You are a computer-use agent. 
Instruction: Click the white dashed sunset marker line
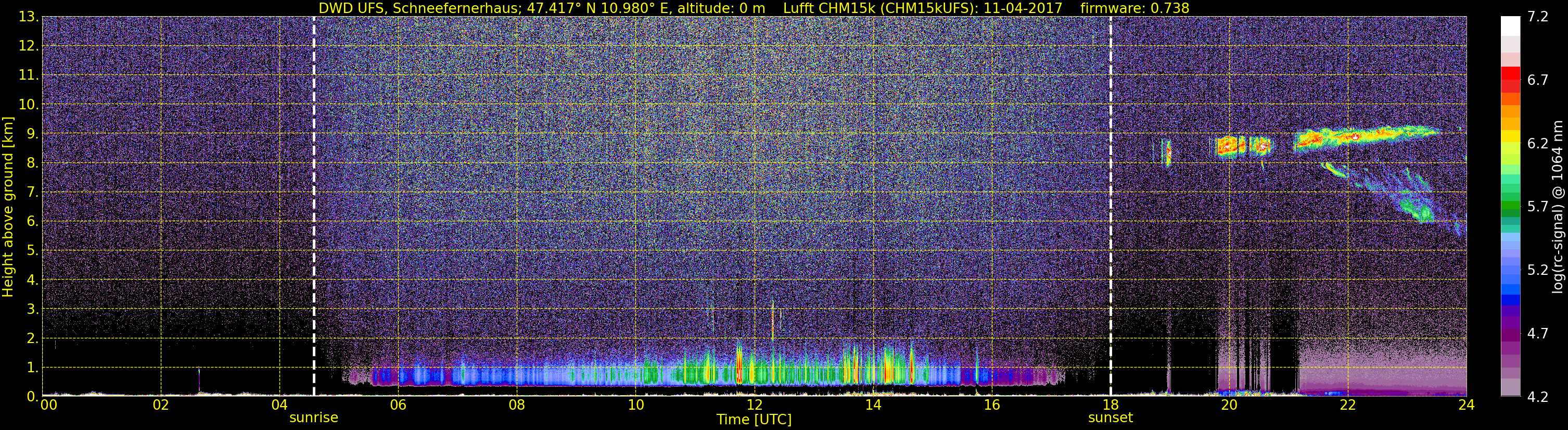pos(1110,207)
